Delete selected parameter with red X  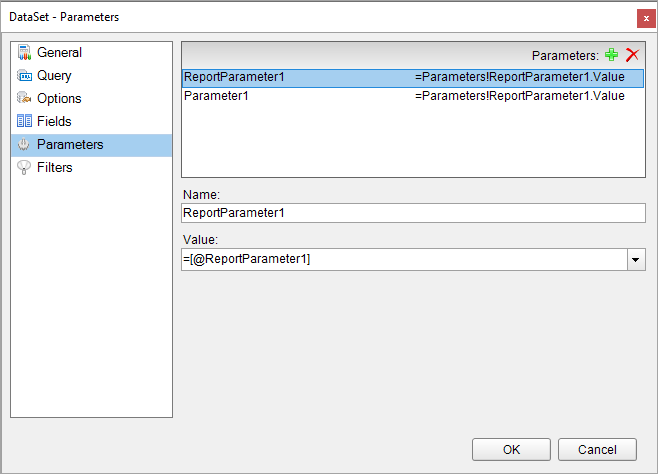[x=632, y=55]
